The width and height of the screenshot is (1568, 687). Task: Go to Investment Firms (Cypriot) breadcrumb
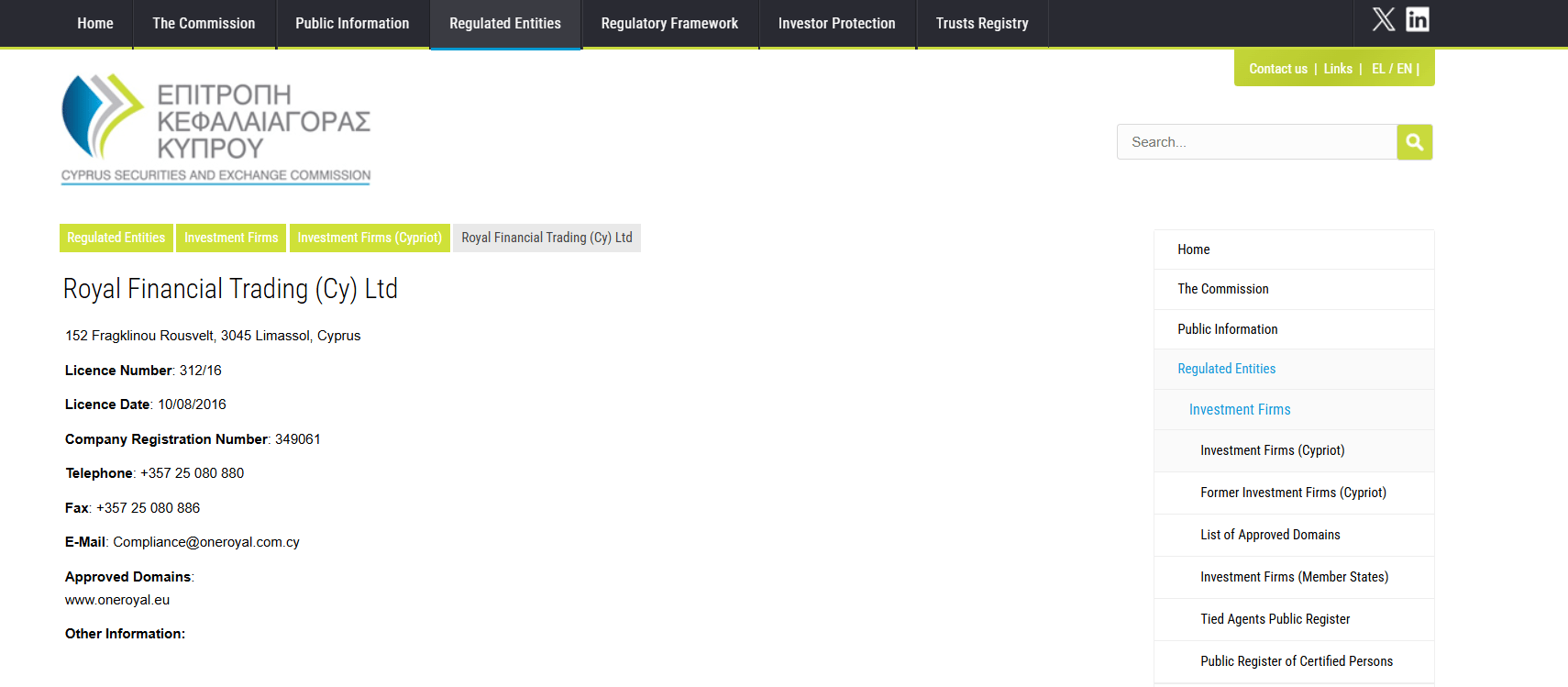point(370,238)
